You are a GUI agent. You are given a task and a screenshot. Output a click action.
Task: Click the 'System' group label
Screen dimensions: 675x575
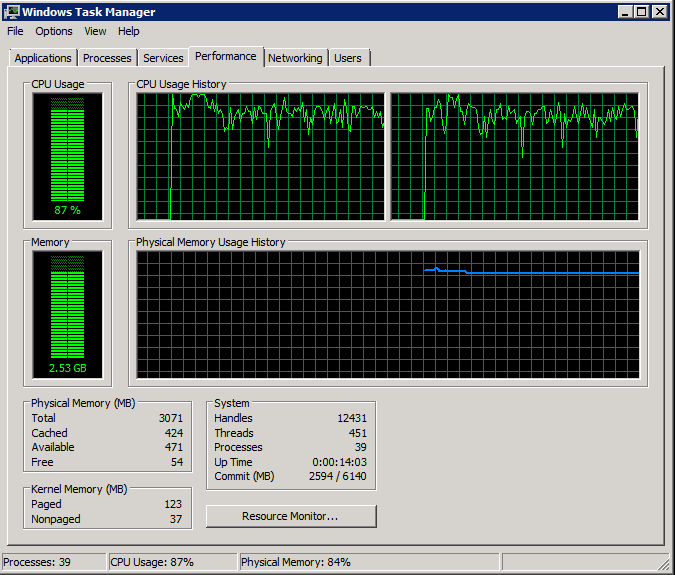click(x=232, y=403)
